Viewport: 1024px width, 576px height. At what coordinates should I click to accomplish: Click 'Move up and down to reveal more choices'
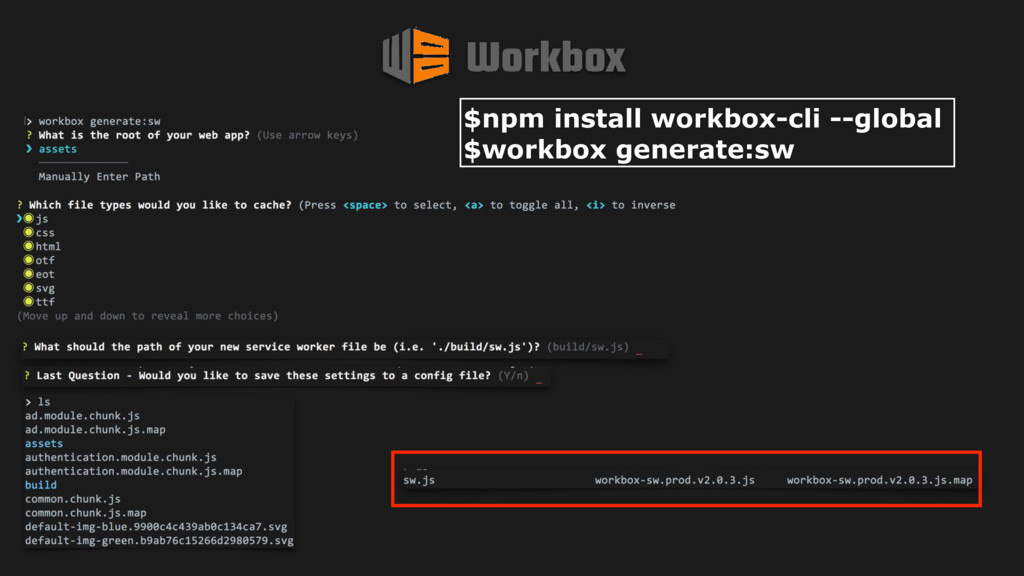click(x=148, y=316)
